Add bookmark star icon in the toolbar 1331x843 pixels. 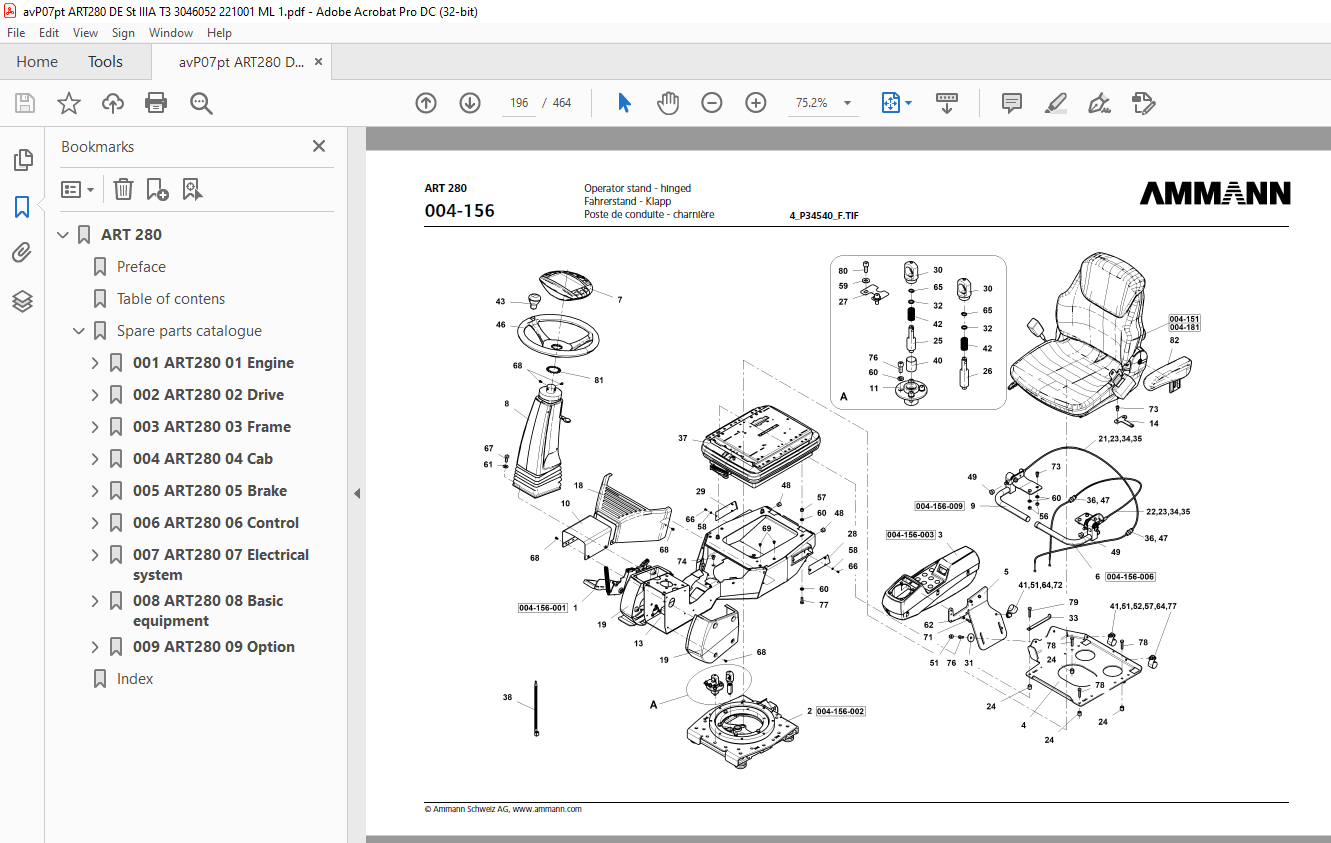69,103
